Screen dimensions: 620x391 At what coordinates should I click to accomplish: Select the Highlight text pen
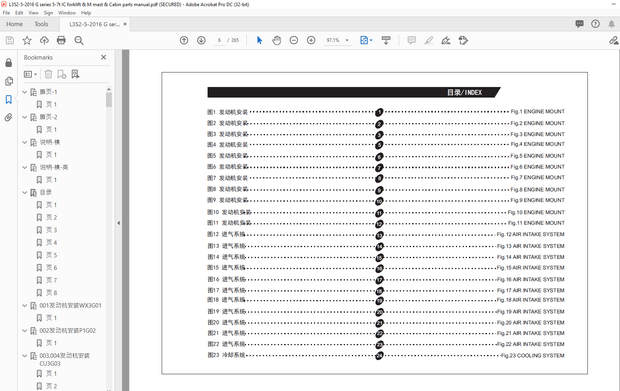click(x=429, y=40)
